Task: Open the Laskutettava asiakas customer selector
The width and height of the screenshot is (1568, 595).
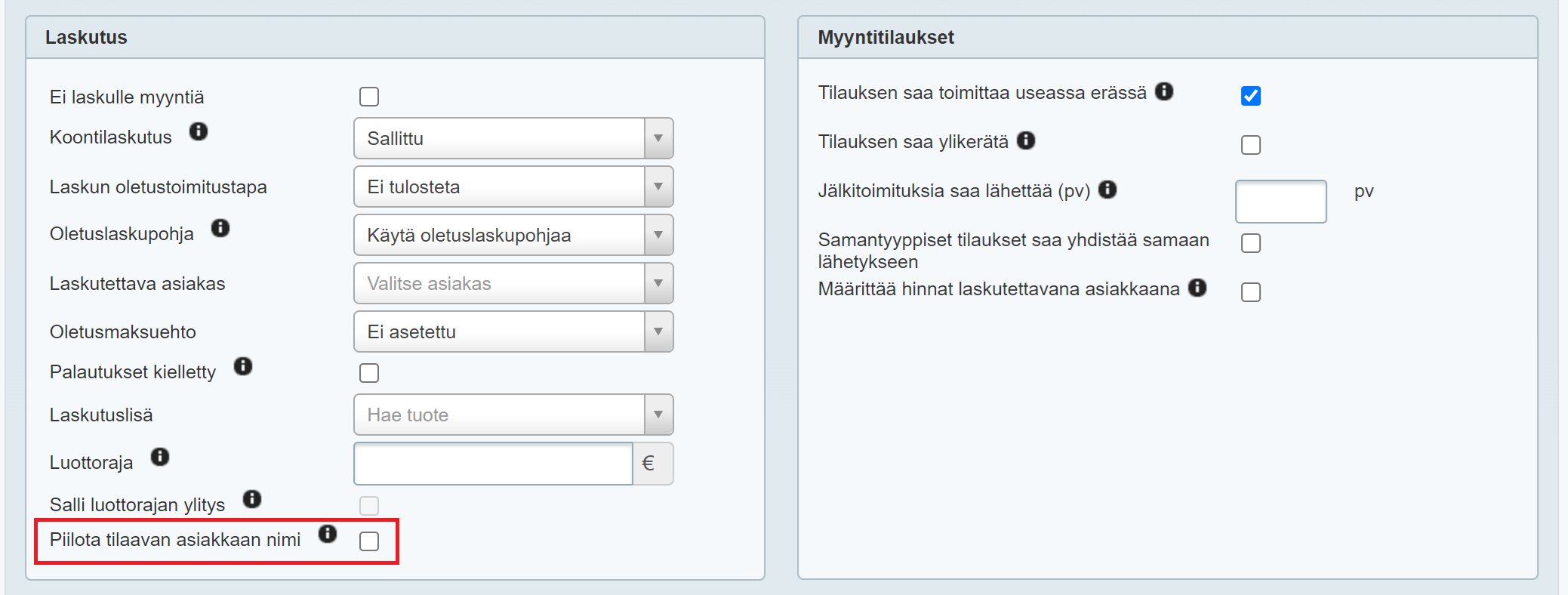Action: click(513, 283)
